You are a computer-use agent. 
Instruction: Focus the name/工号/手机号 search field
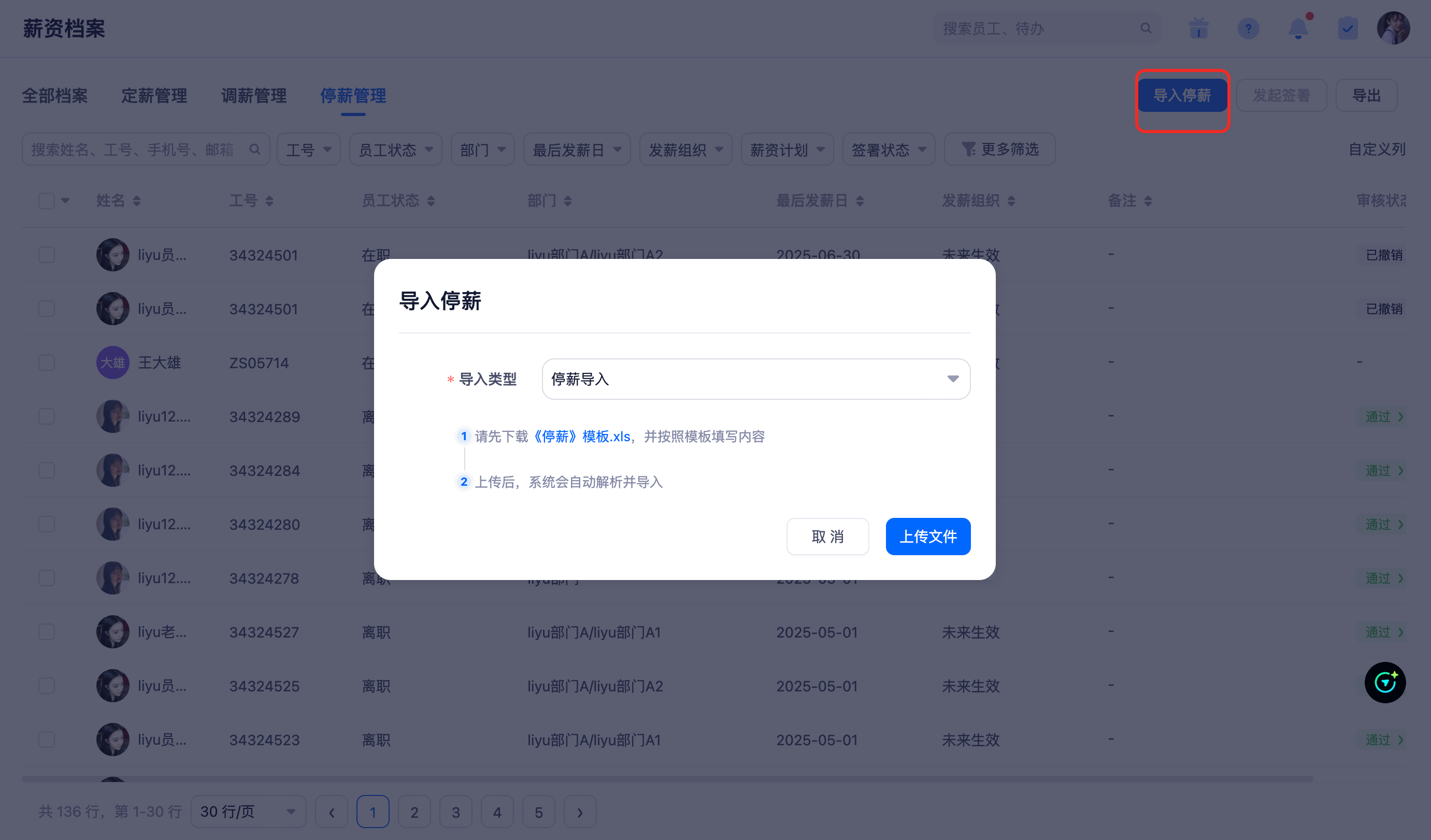[146, 149]
